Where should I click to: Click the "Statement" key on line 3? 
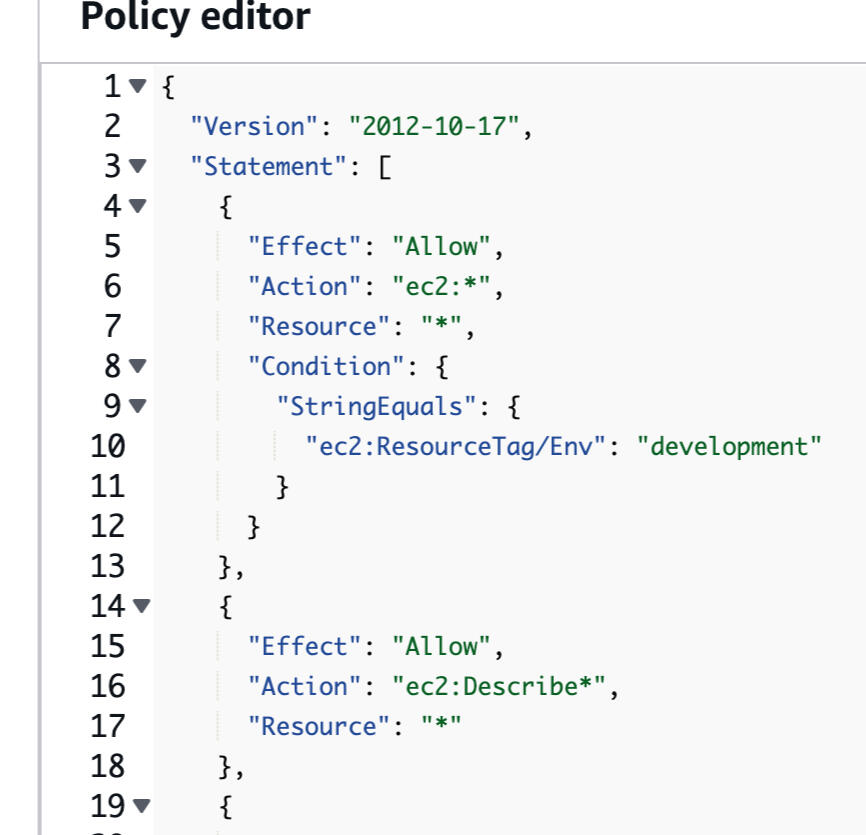pos(269,167)
